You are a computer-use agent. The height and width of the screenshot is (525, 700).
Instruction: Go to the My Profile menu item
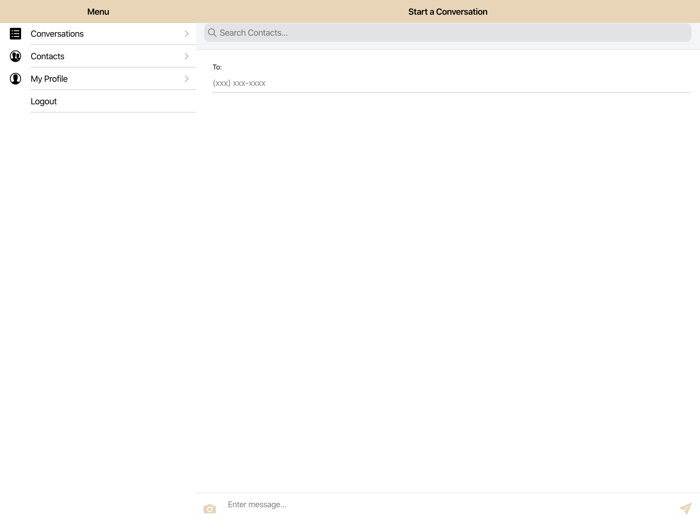pos(49,79)
